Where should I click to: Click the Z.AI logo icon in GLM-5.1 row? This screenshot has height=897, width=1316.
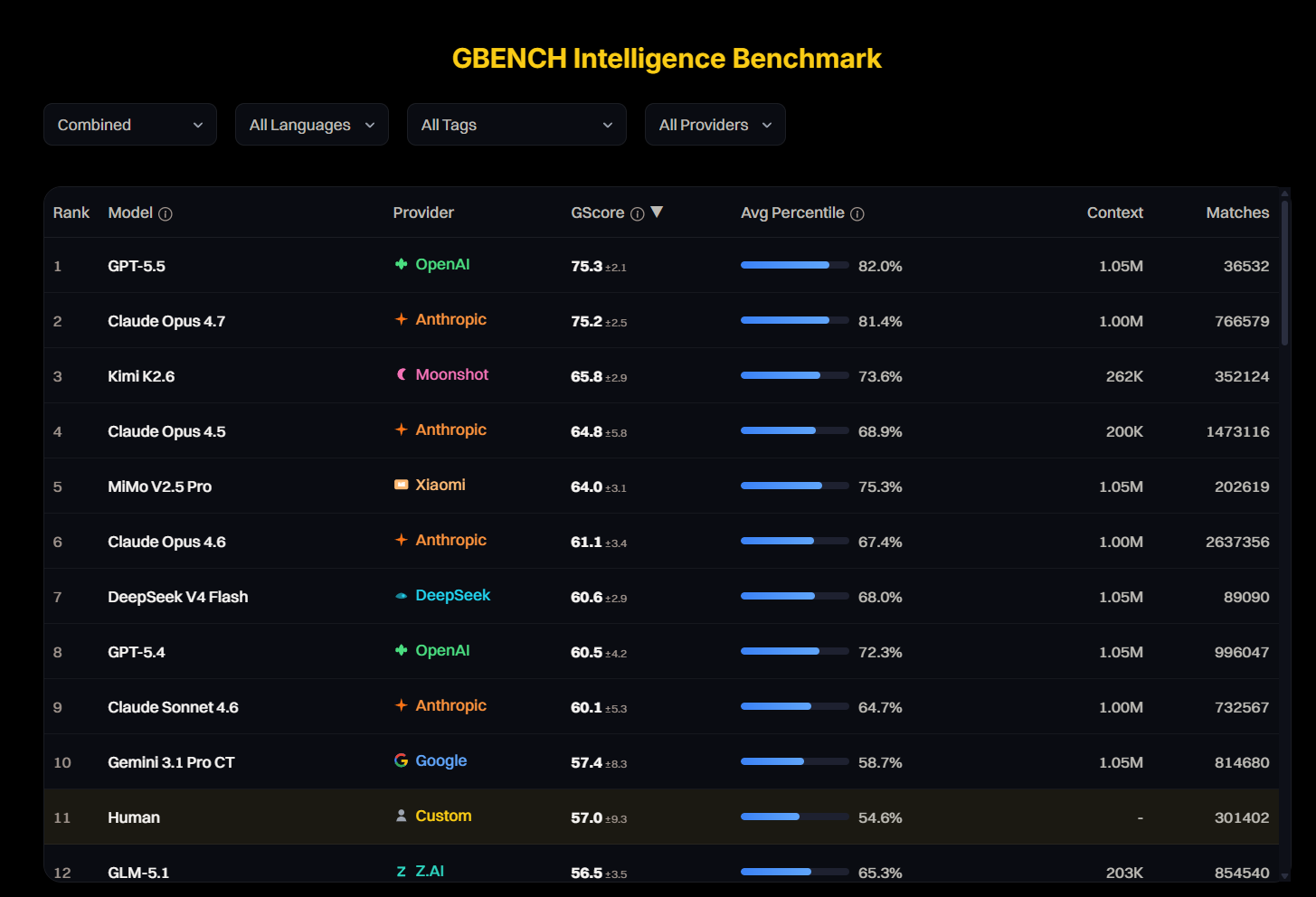pyautogui.click(x=402, y=871)
